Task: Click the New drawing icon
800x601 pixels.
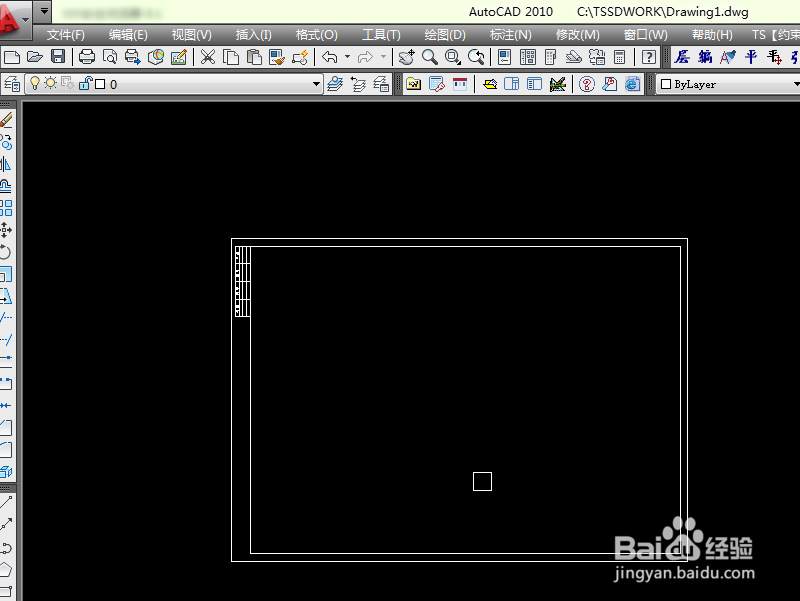Action: (x=11, y=57)
